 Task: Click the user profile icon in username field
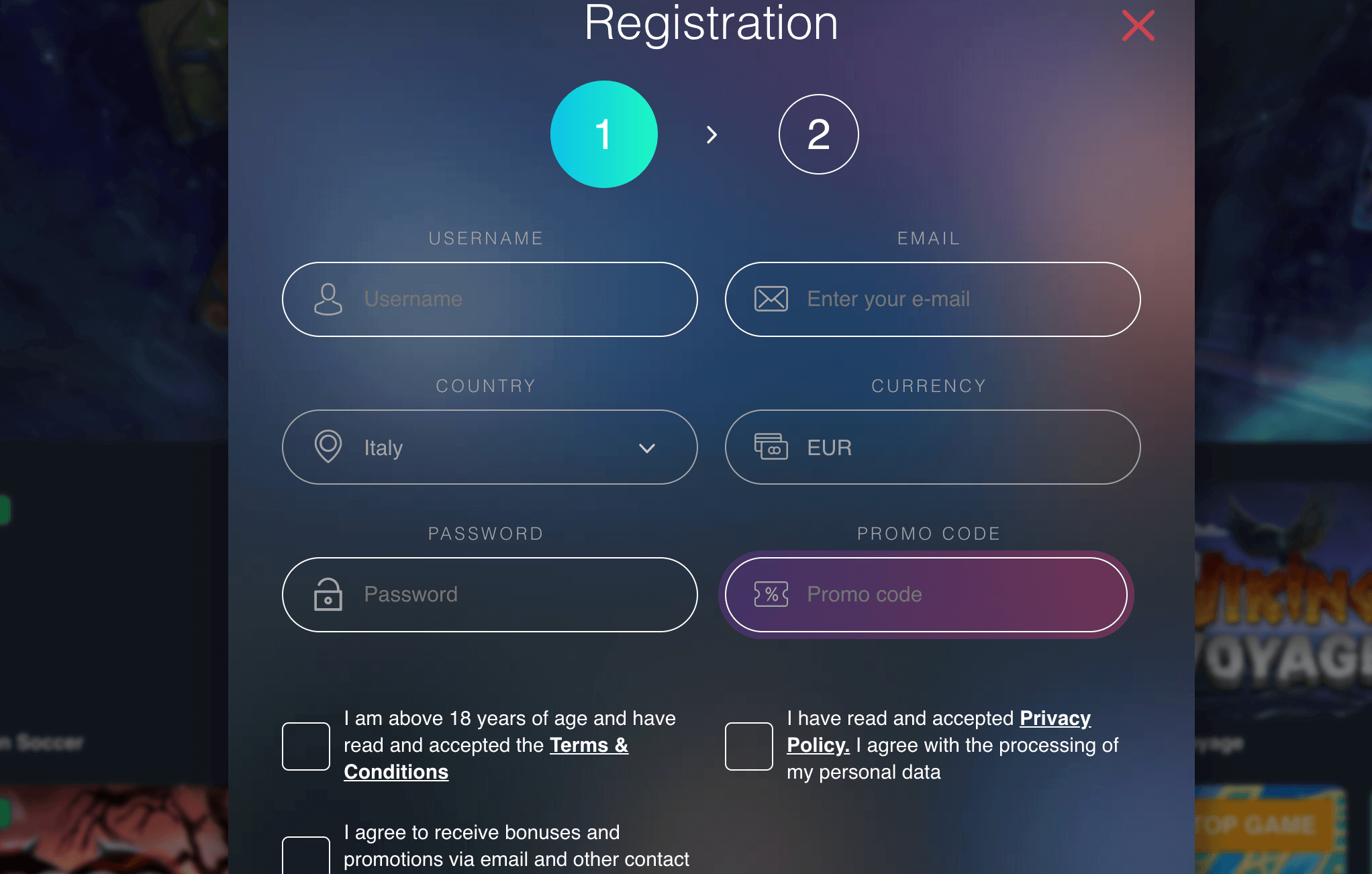(328, 299)
